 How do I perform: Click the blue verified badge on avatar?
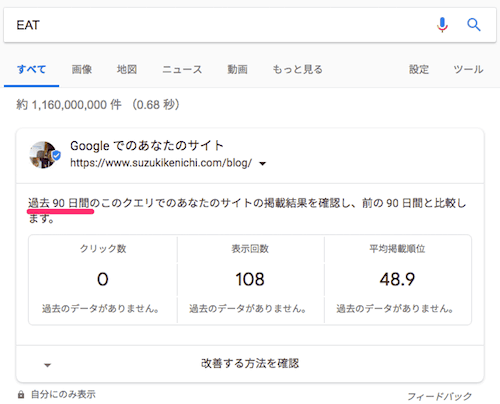click(x=56, y=155)
